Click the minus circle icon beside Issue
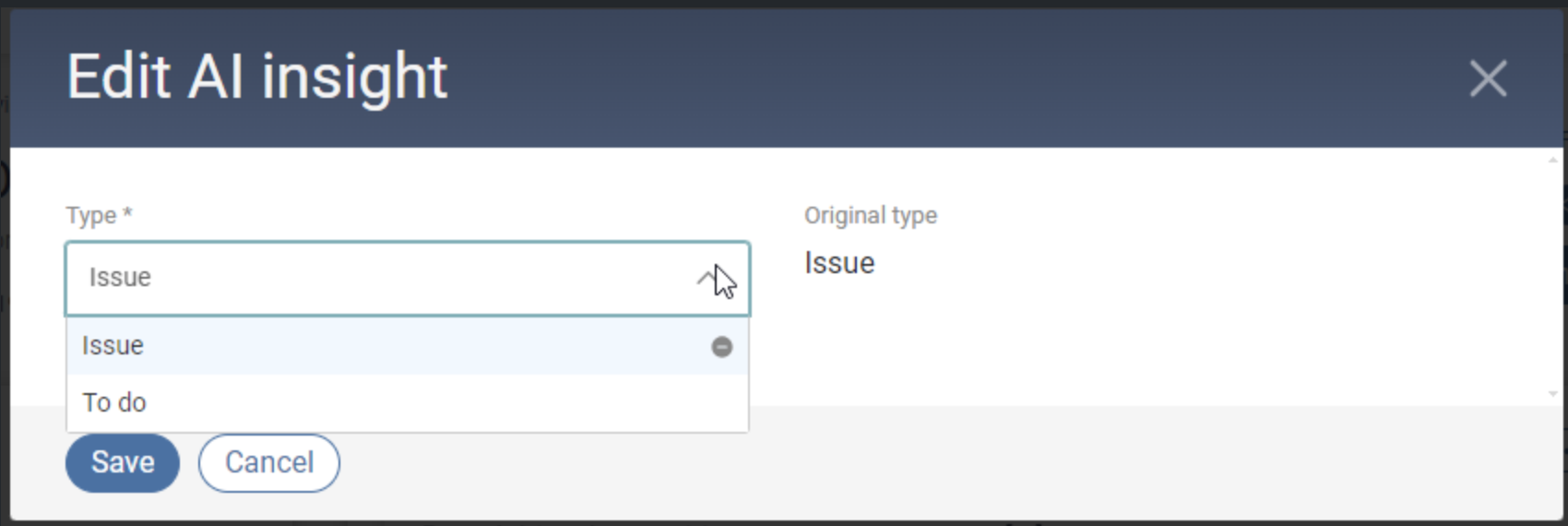Image resolution: width=1568 pixels, height=526 pixels. point(722,347)
